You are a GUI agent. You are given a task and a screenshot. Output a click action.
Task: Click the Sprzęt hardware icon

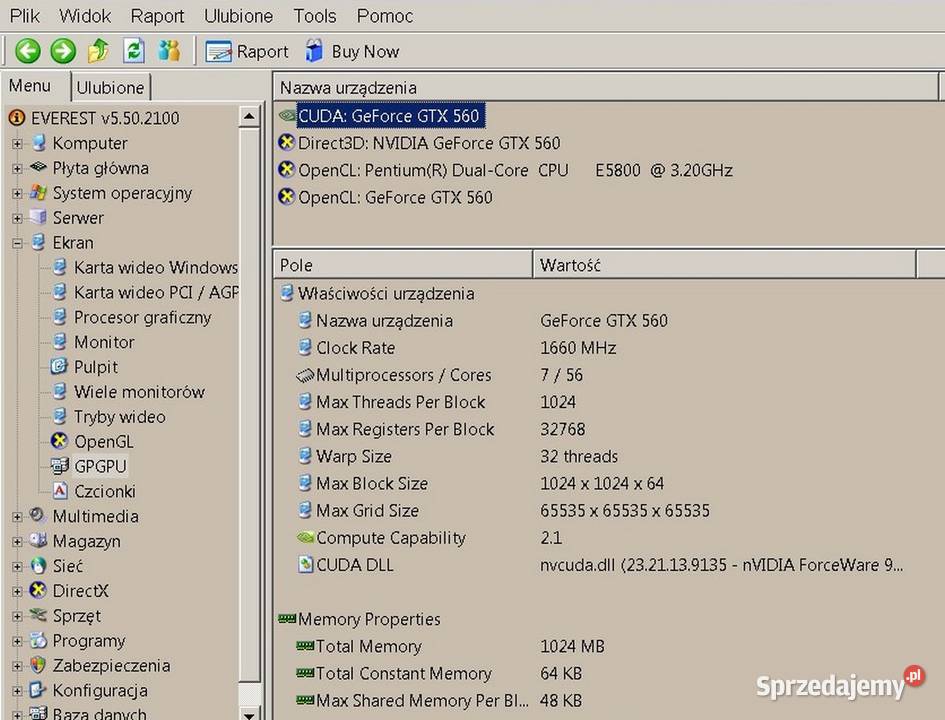pos(38,615)
